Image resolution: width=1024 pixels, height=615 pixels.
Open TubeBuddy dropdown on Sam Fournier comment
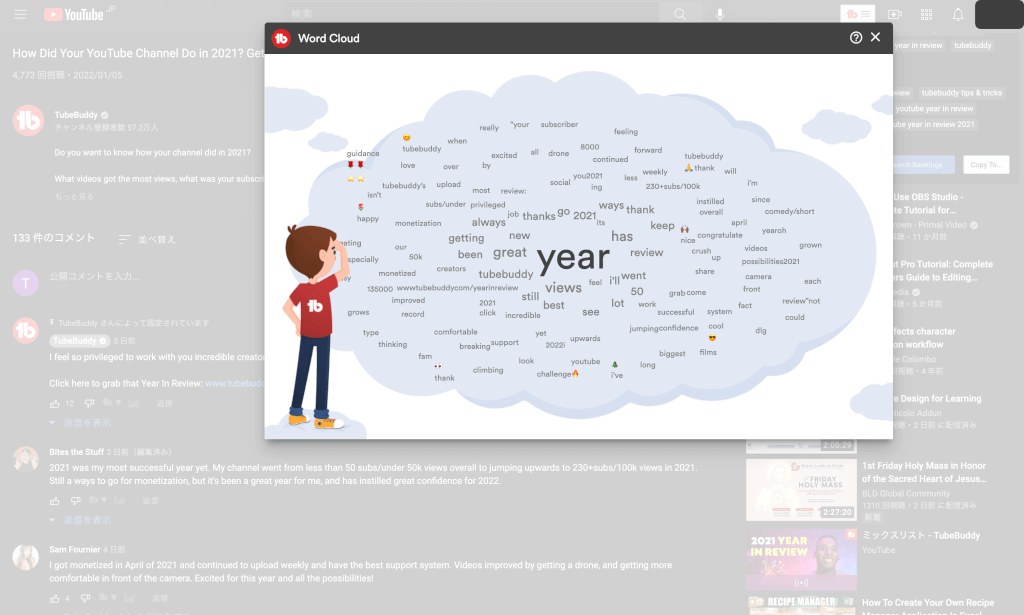pyautogui.click(x=108, y=597)
